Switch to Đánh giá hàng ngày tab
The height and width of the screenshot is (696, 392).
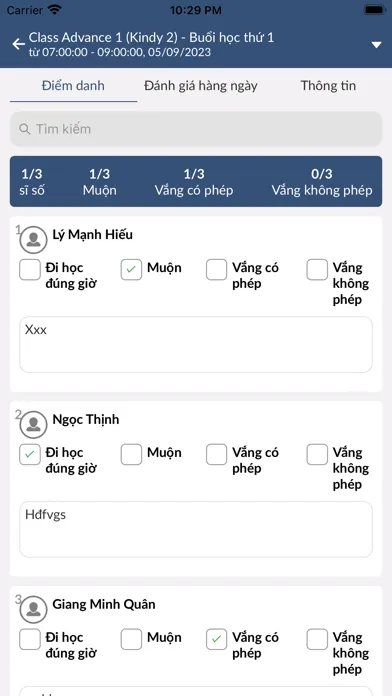pos(201,86)
